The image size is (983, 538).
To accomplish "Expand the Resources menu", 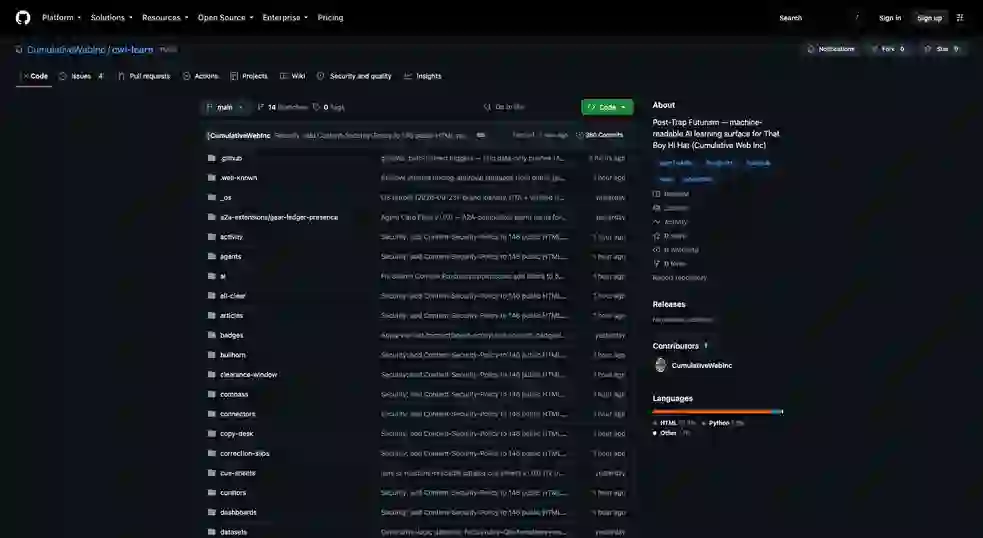I will pos(165,18).
